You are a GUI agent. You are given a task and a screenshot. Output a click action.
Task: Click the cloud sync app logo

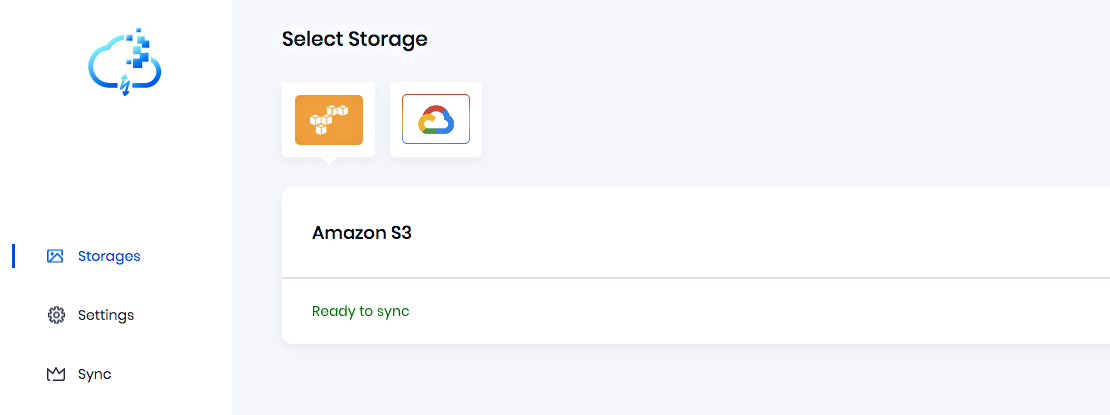[x=125, y=62]
